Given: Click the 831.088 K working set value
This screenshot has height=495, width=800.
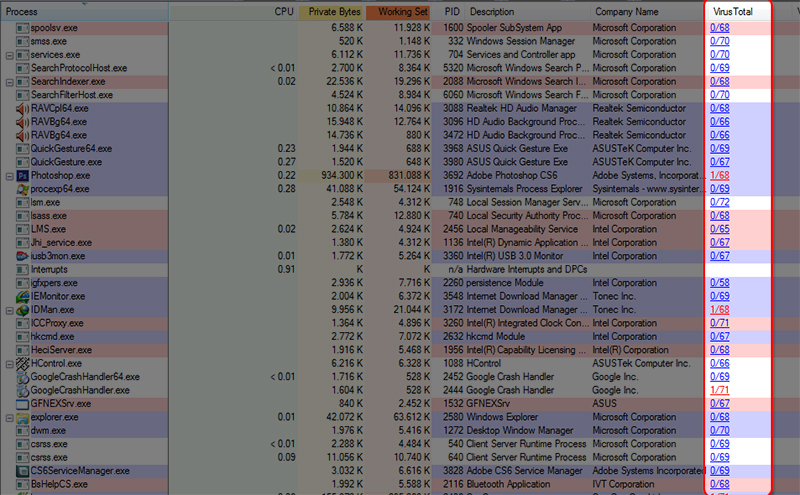Looking at the screenshot, I should click(x=409, y=176).
